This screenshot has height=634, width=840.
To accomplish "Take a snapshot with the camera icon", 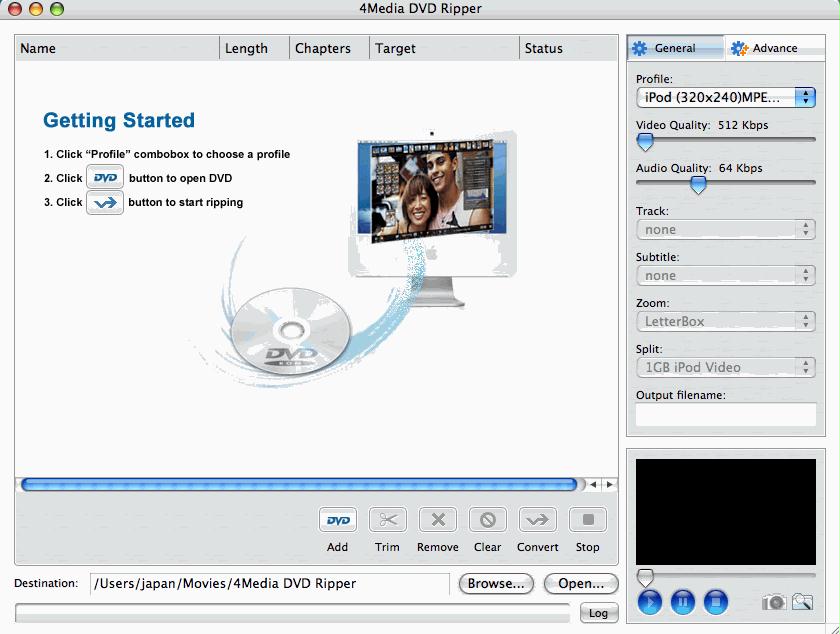I will coord(774,602).
